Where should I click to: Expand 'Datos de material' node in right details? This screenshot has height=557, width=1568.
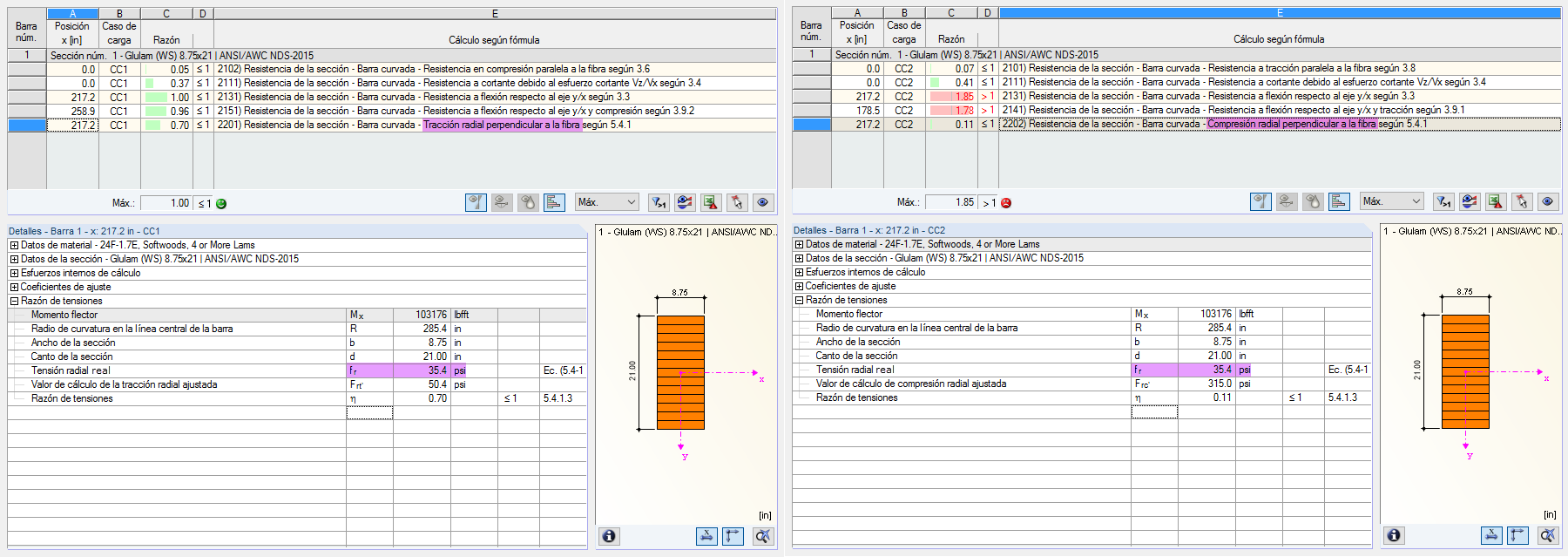pyautogui.click(x=799, y=244)
